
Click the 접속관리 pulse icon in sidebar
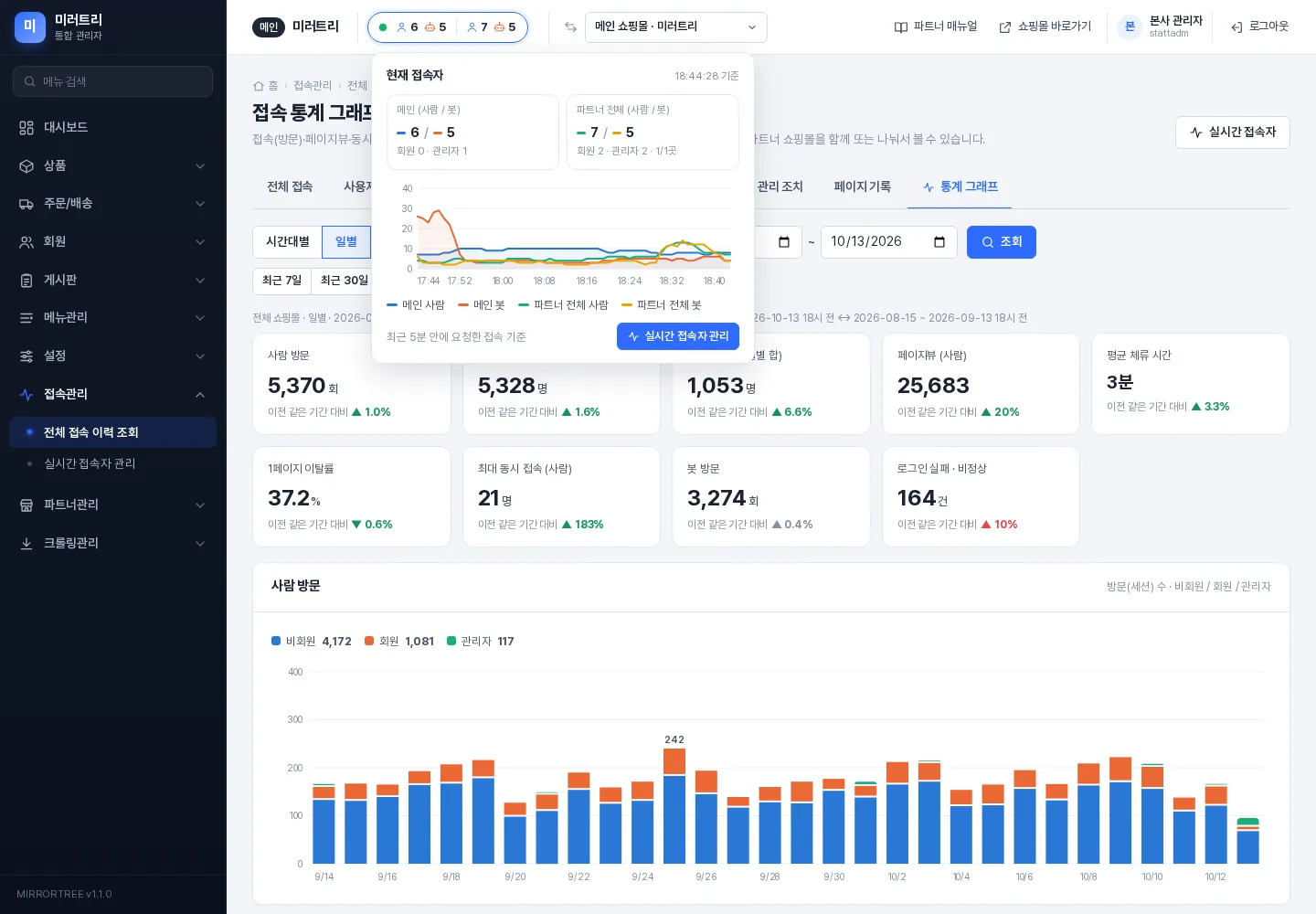point(27,395)
